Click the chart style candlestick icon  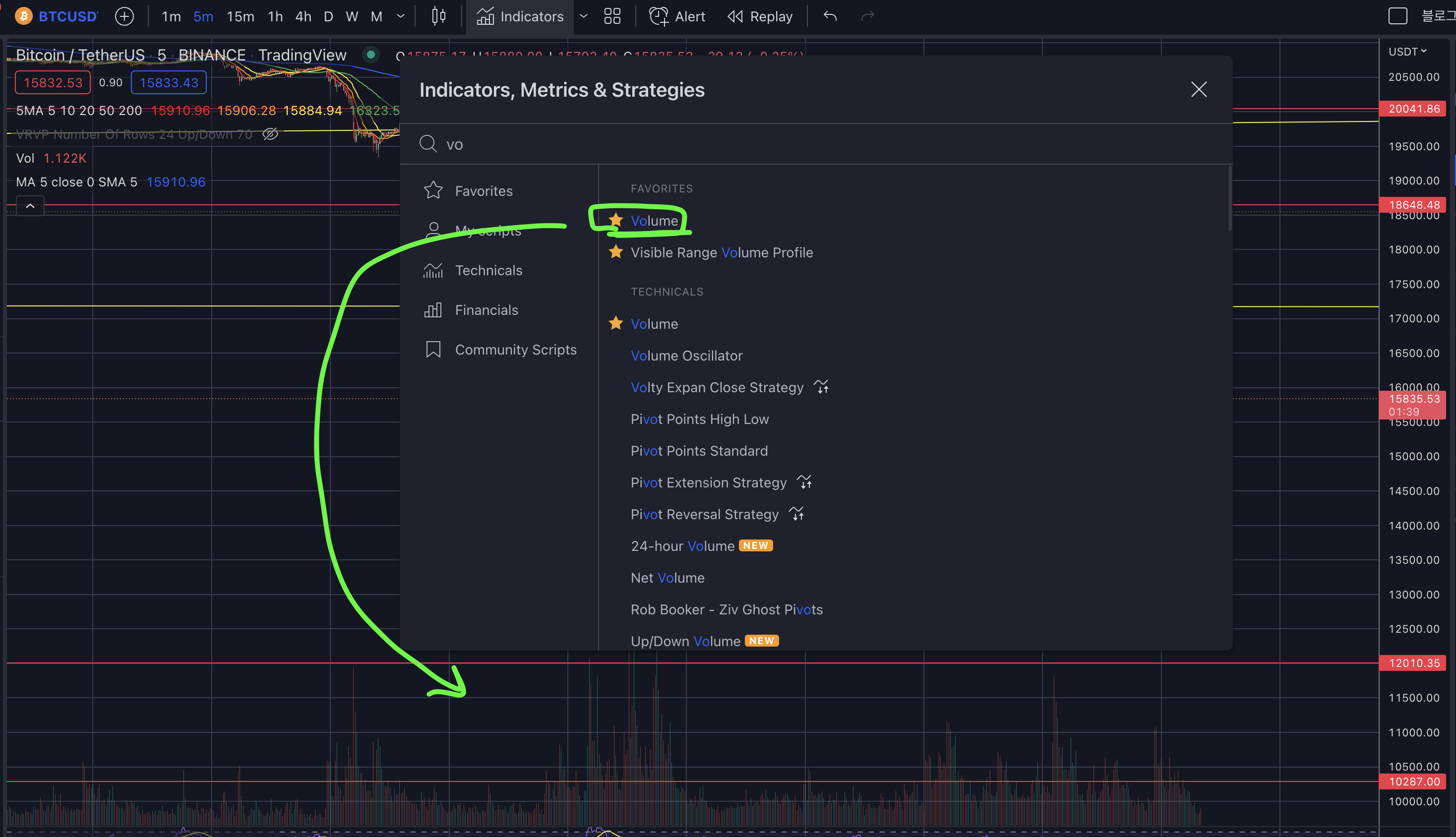pos(438,16)
